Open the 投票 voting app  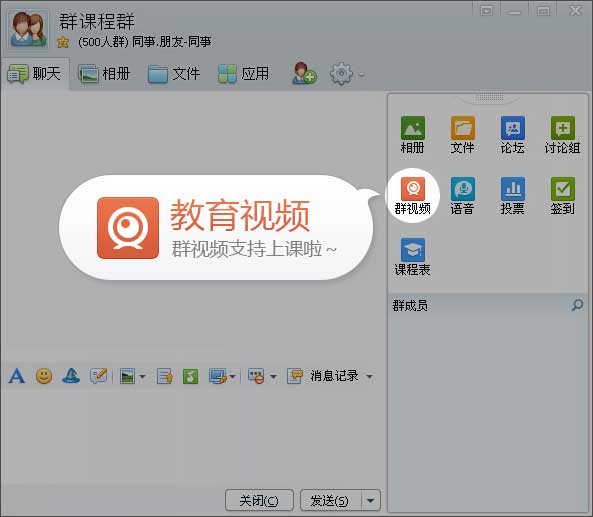click(x=512, y=196)
